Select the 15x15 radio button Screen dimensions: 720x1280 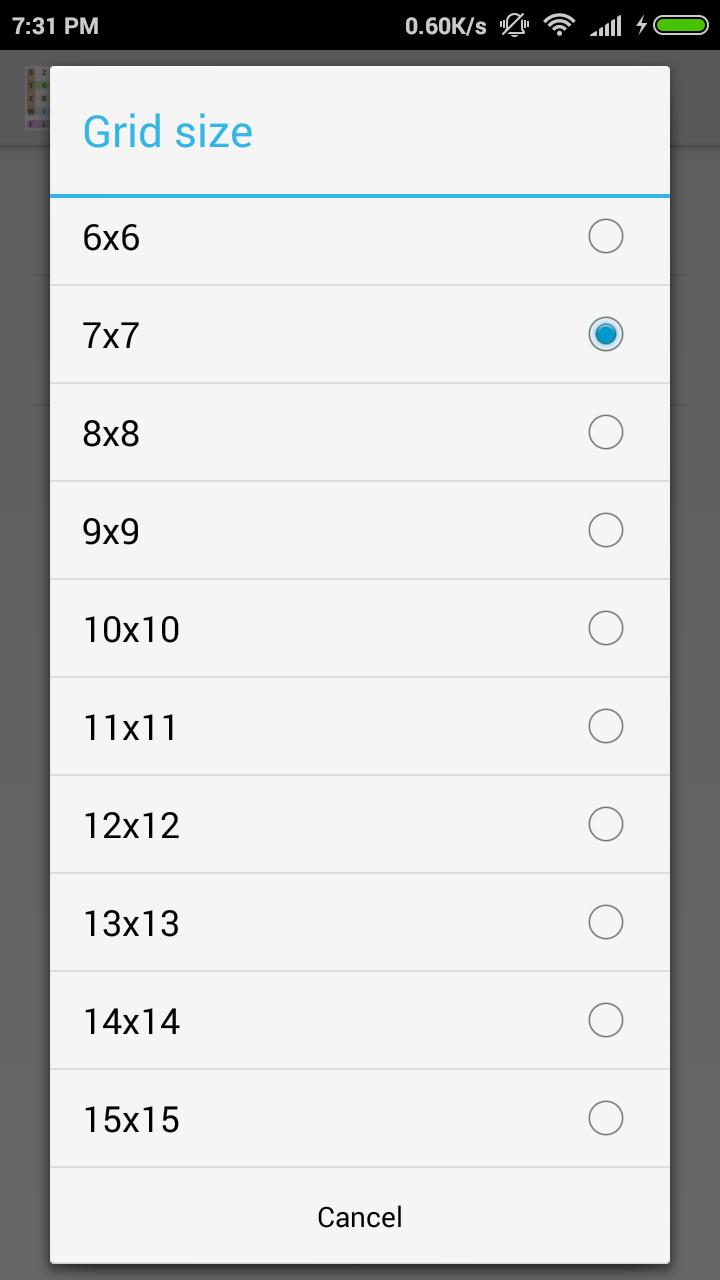(605, 1118)
